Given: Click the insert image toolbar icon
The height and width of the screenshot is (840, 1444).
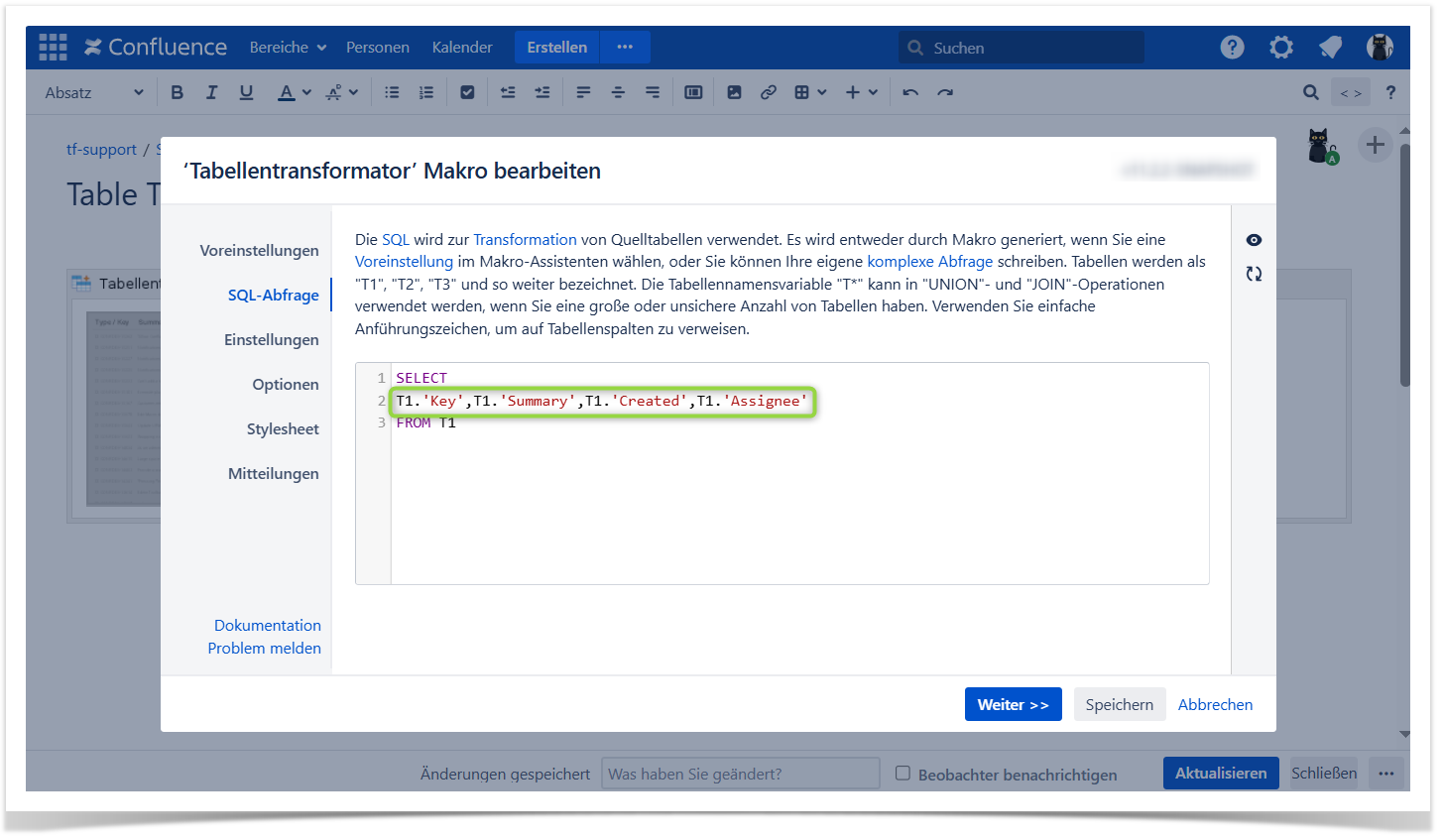Looking at the screenshot, I should tap(734, 92).
